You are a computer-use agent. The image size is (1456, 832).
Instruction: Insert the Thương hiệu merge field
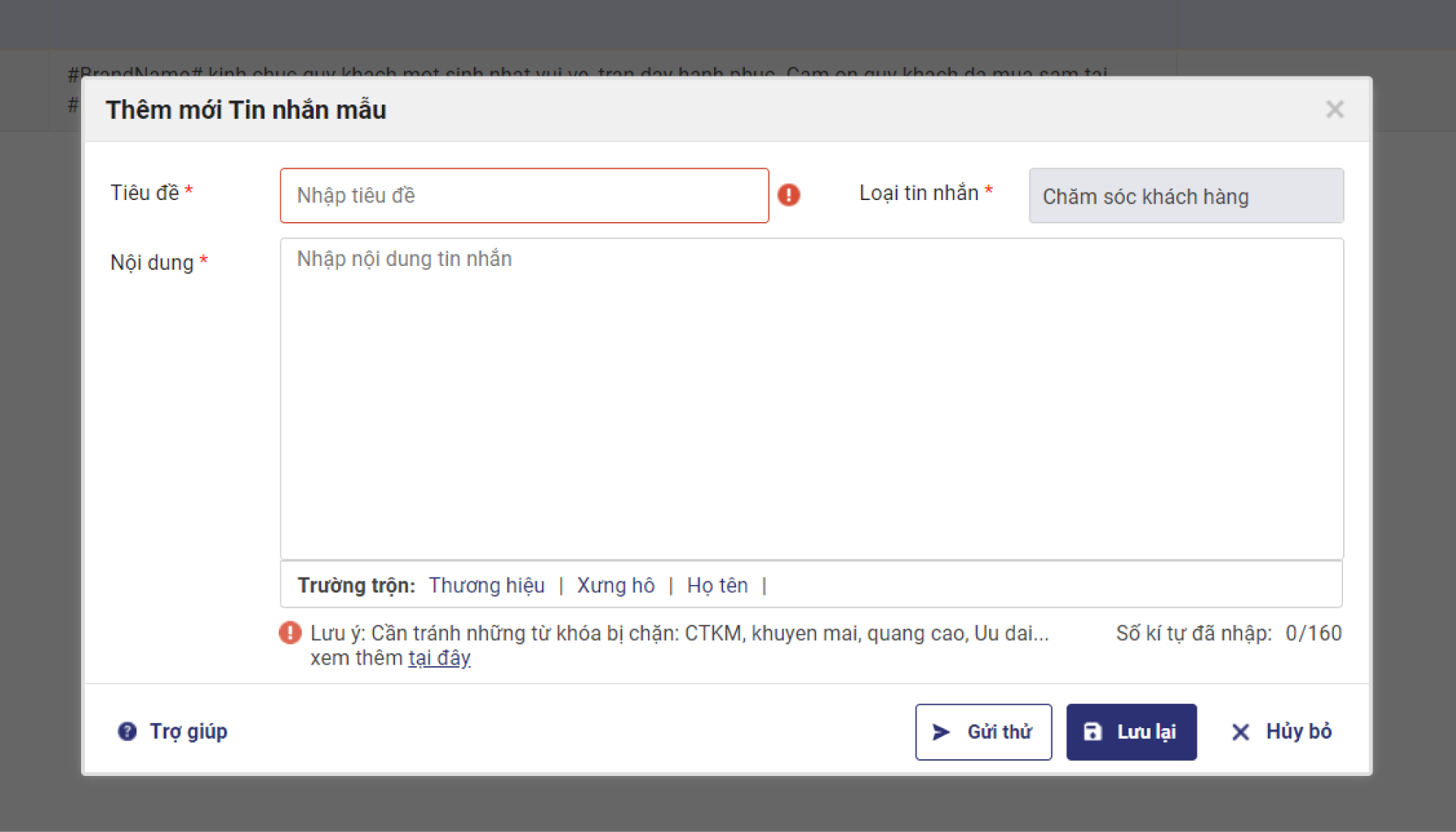[487, 586]
